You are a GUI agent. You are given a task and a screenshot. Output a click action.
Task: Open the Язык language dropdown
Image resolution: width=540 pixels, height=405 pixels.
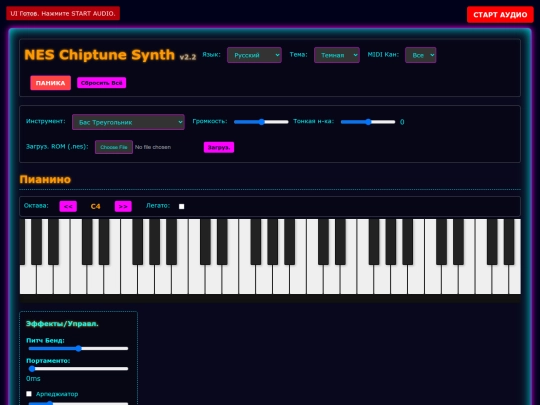coord(254,55)
